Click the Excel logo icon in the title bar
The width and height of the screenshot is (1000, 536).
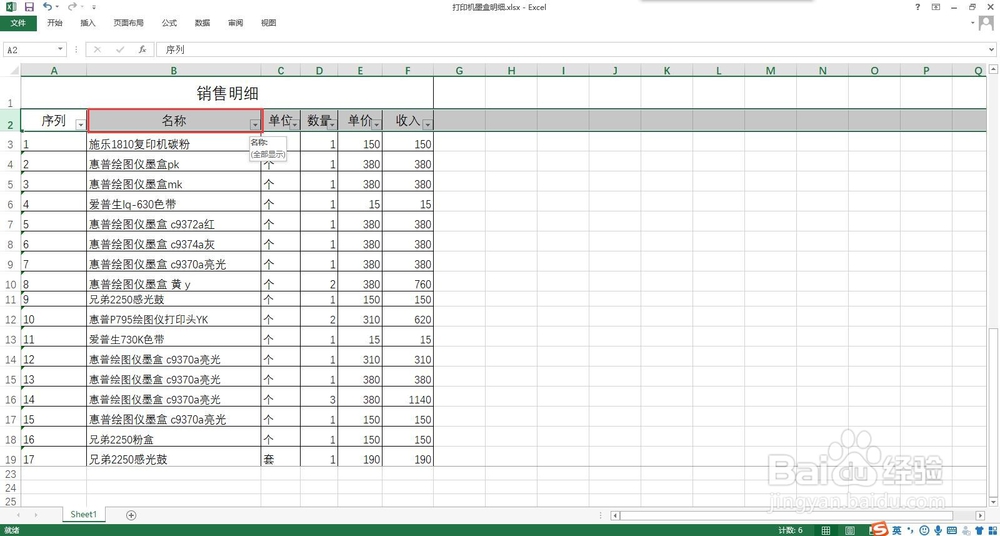click(x=12, y=7)
